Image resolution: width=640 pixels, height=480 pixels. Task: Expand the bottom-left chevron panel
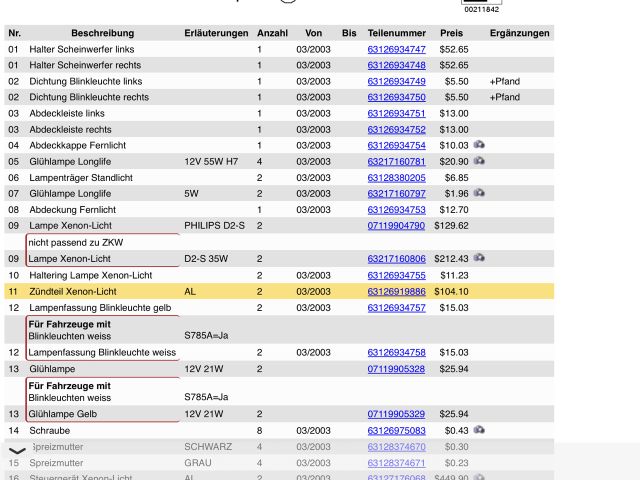coord(17,452)
